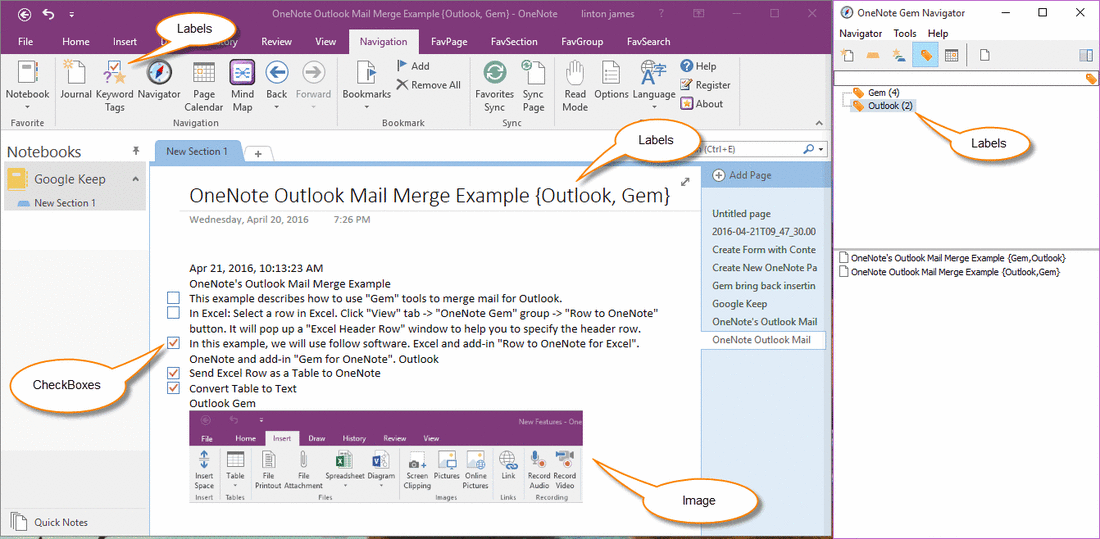The width and height of the screenshot is (1100, 539).
Task: Click the Bookmarks ribbon icon
Action: (366, 72)
